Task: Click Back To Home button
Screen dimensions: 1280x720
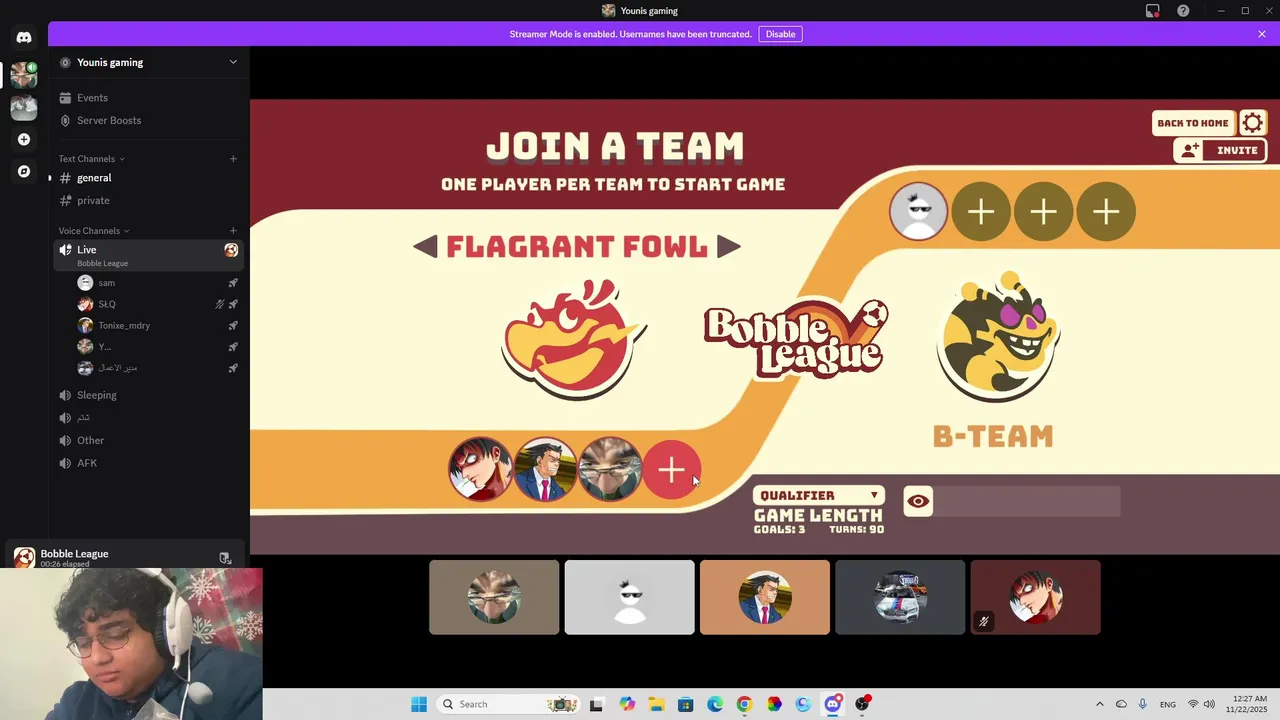Action: click(x=1193, y=123)
